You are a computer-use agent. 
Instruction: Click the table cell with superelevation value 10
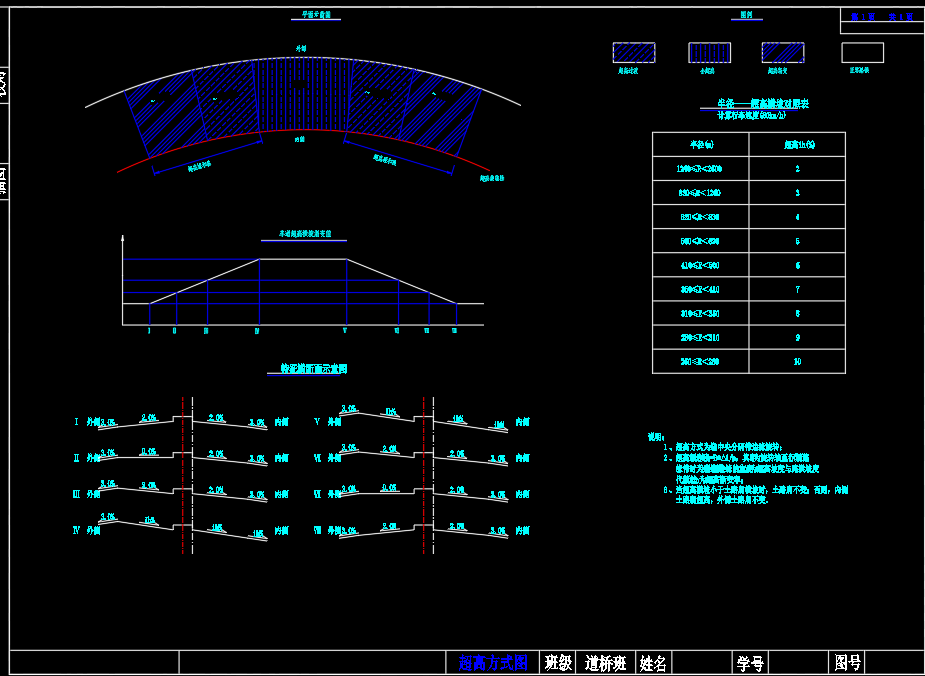(x=797, y=362)
